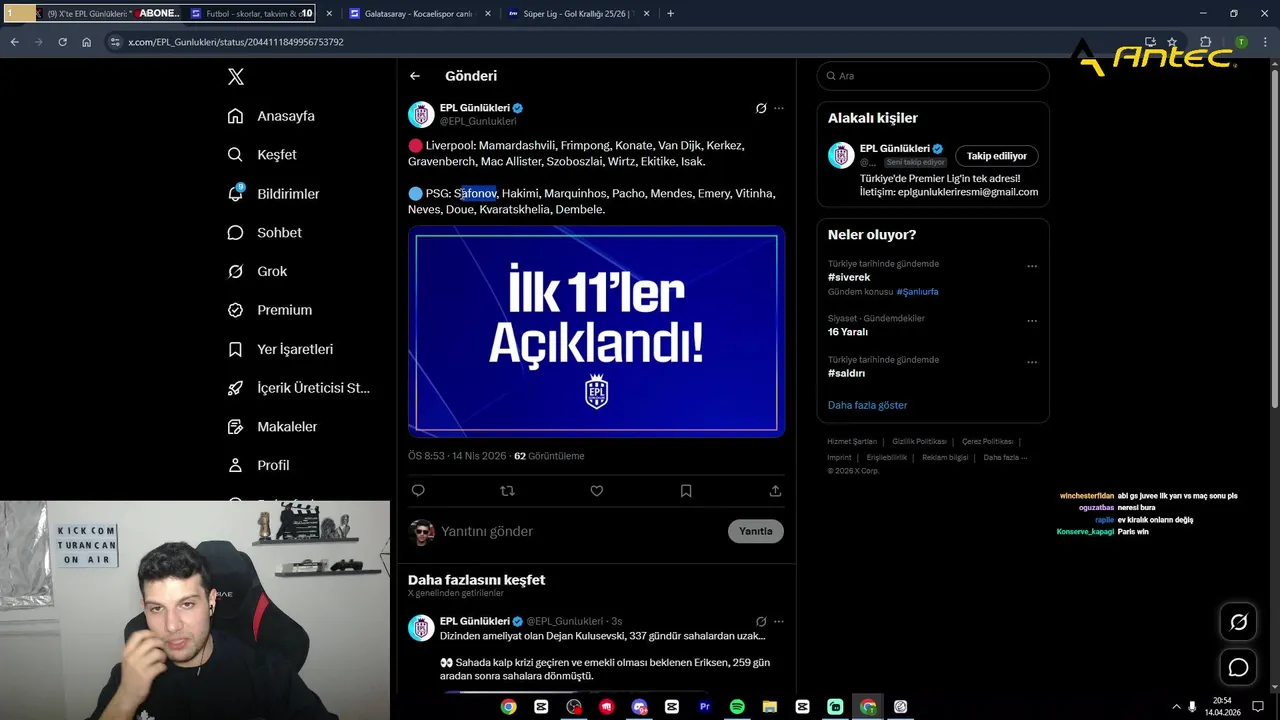This screenshot has width=1280, height=720.
Task: Open Bildirimler bell icon
Action: tap(235, 194)
